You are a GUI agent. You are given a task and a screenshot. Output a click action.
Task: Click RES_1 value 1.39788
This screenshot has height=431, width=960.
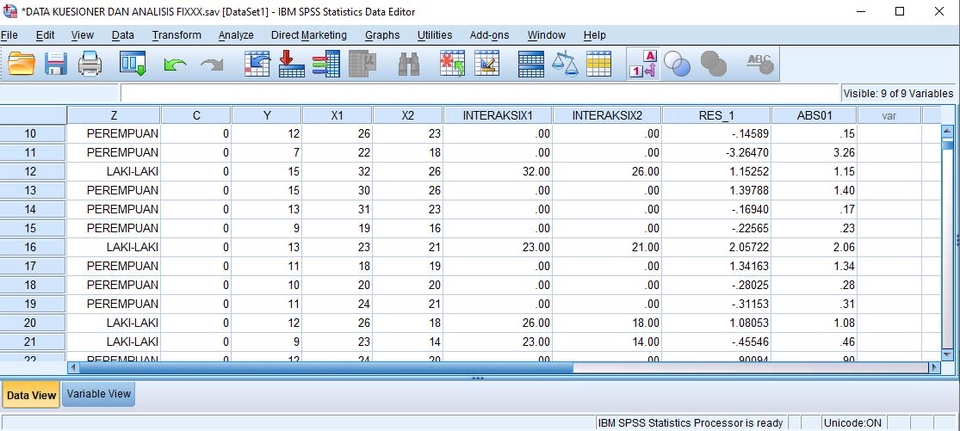click(716, 190)
